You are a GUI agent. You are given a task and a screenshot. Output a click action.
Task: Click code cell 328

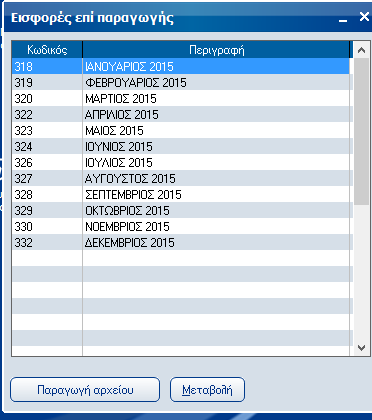pos(47,195)
